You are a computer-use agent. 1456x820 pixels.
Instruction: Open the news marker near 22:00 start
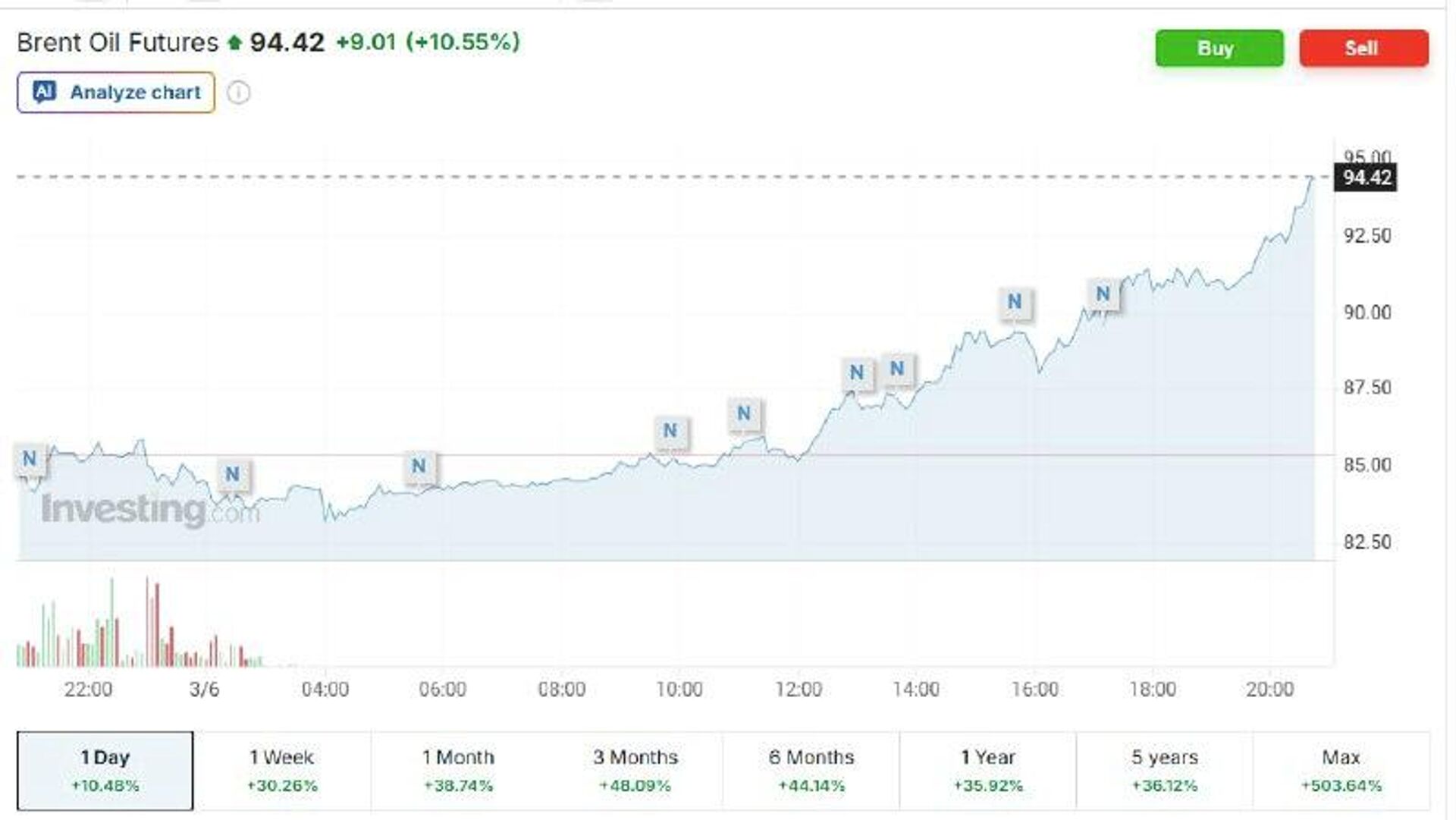point(30,459)
